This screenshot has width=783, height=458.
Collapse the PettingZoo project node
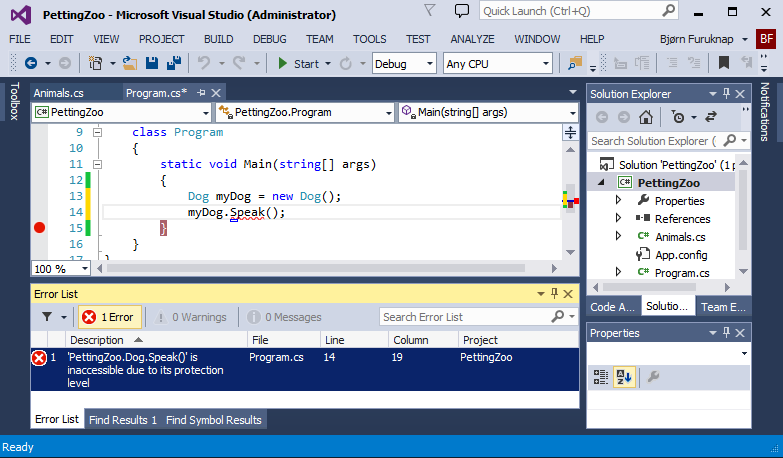[601, 183]
